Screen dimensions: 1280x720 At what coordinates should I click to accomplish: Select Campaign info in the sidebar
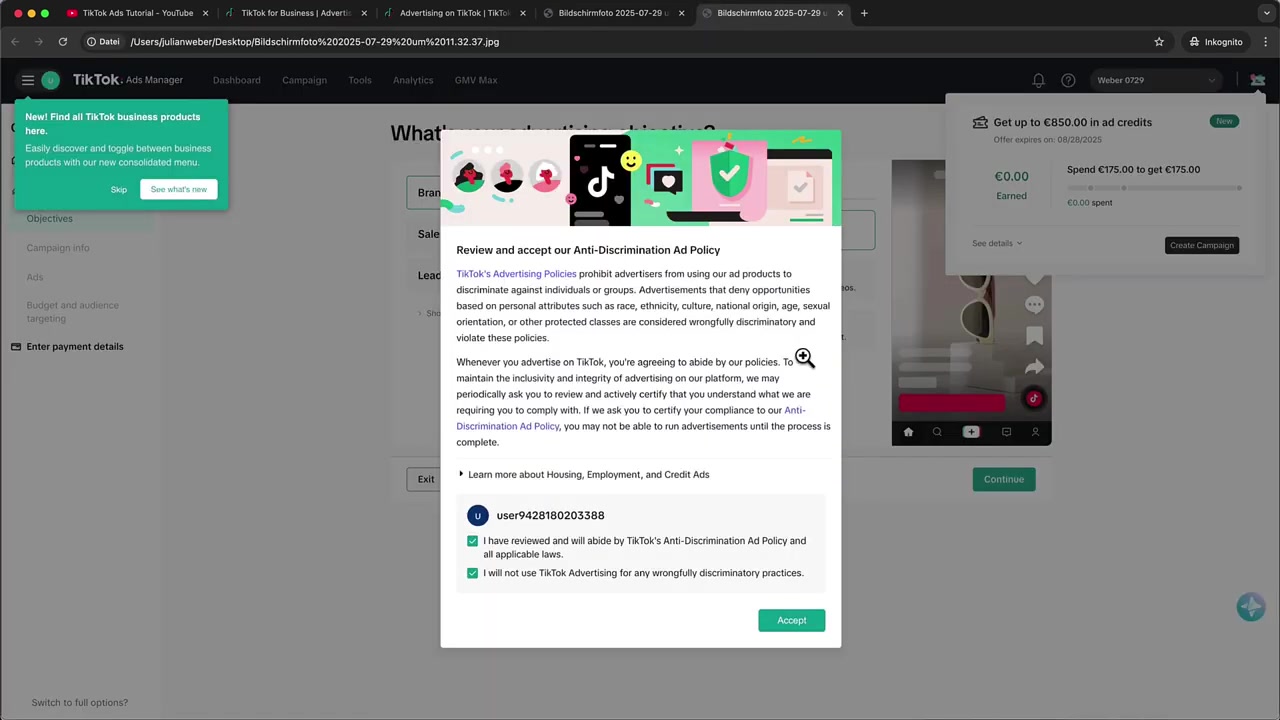(x=58, y=248)
